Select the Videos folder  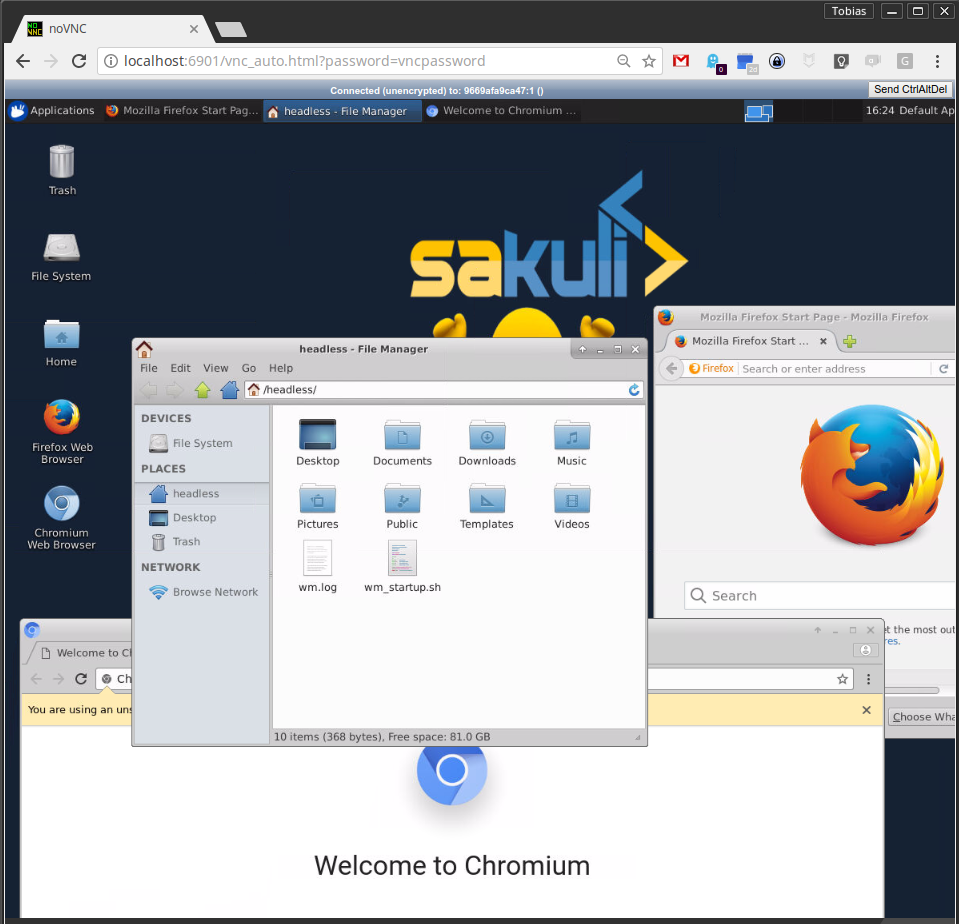click(x=571, y=506)
